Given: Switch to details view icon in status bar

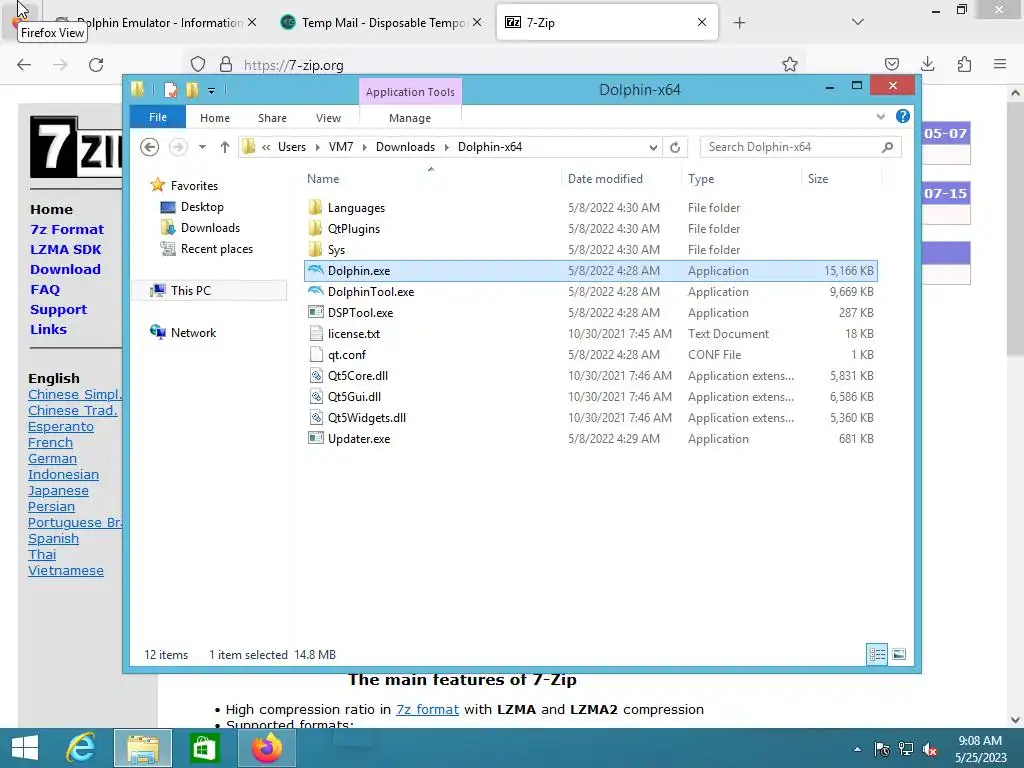Looking at the screenshot, I should click(x=877, y=654).
